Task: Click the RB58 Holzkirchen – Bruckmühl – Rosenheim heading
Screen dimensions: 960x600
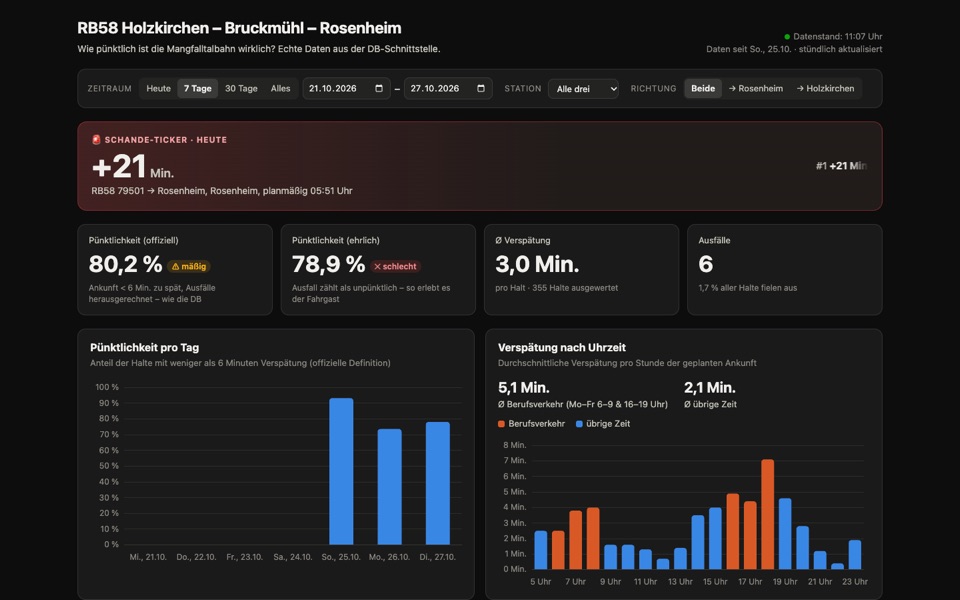Action: (239, 28)
